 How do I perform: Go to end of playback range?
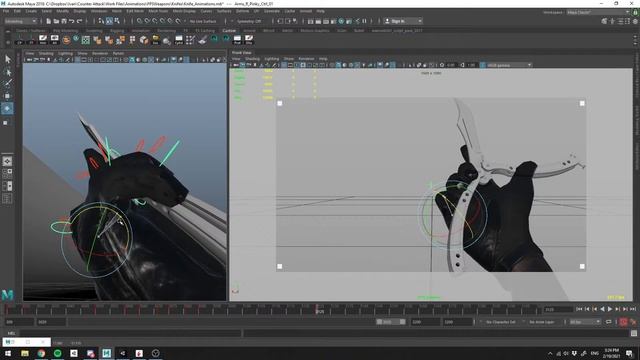(633, 309)
